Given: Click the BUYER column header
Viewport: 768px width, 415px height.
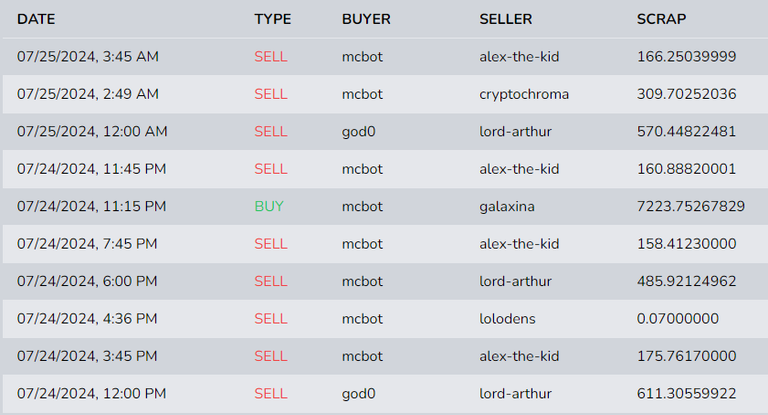Looking at the screenshot, I should 366,19.
